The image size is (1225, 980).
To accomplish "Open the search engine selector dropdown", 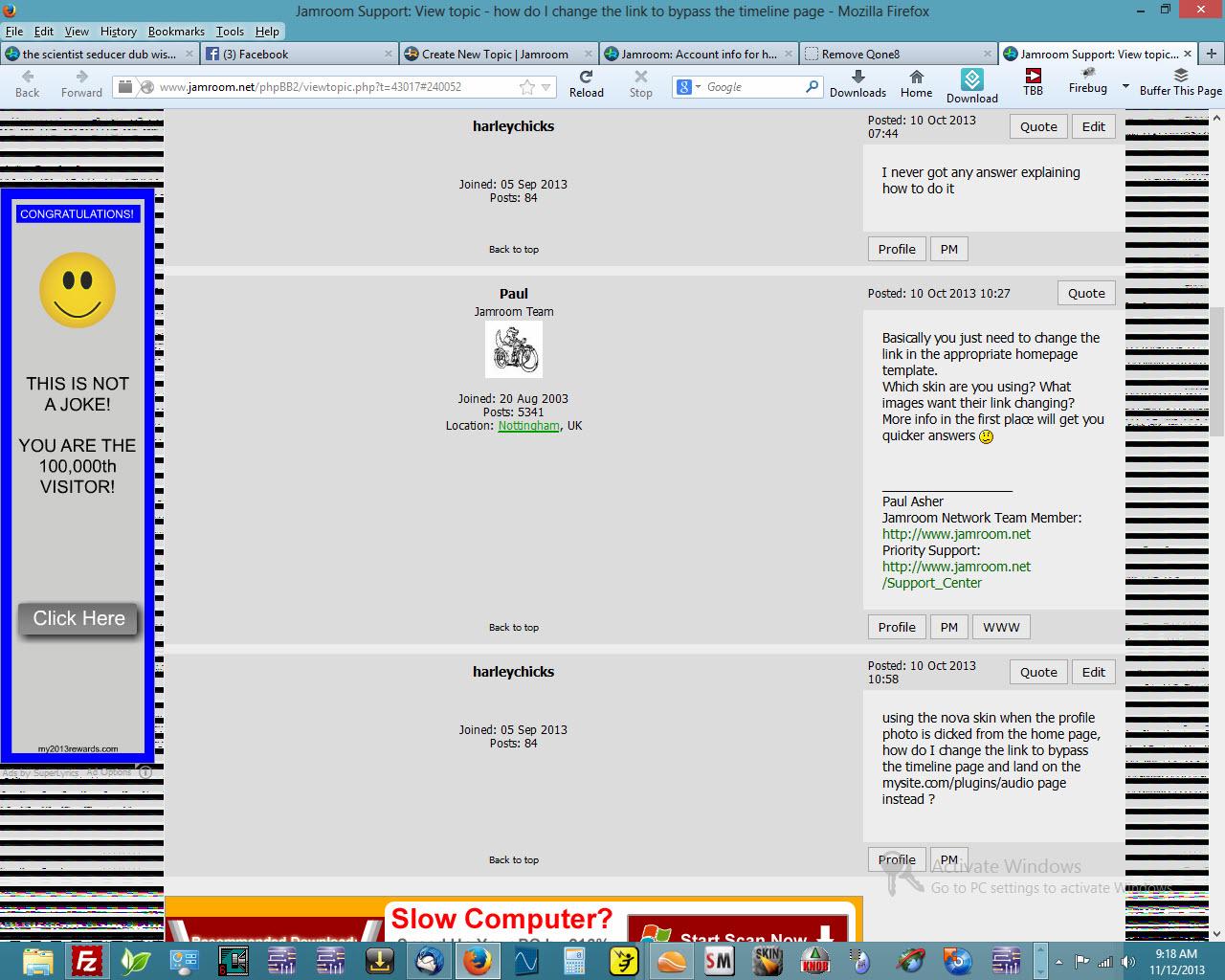I will coord(689,87).
